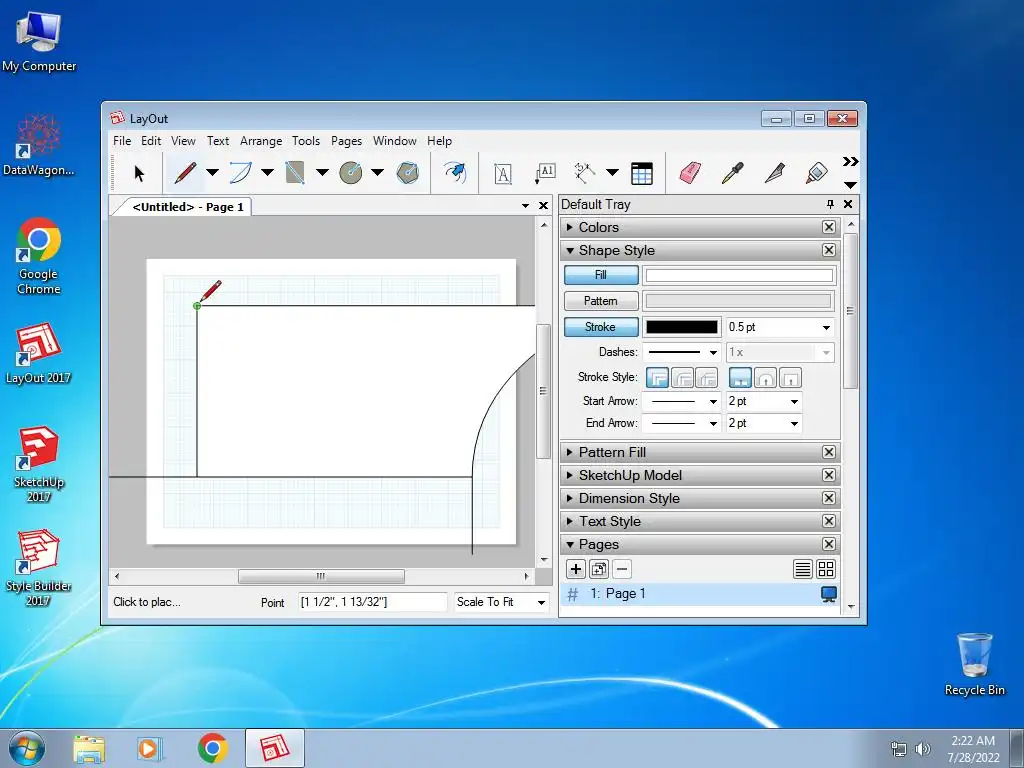Screen dimensions: 1024x768
Task: Toggle the Pattern button in Shape Style
Action: (x=601, y=301)
